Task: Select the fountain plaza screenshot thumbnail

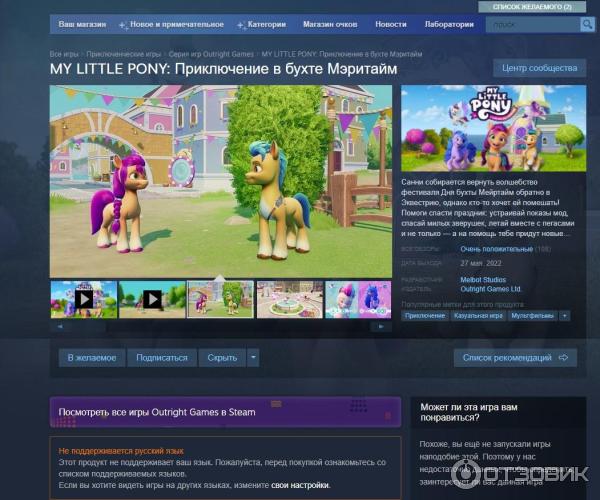Action: coord(290,300)
